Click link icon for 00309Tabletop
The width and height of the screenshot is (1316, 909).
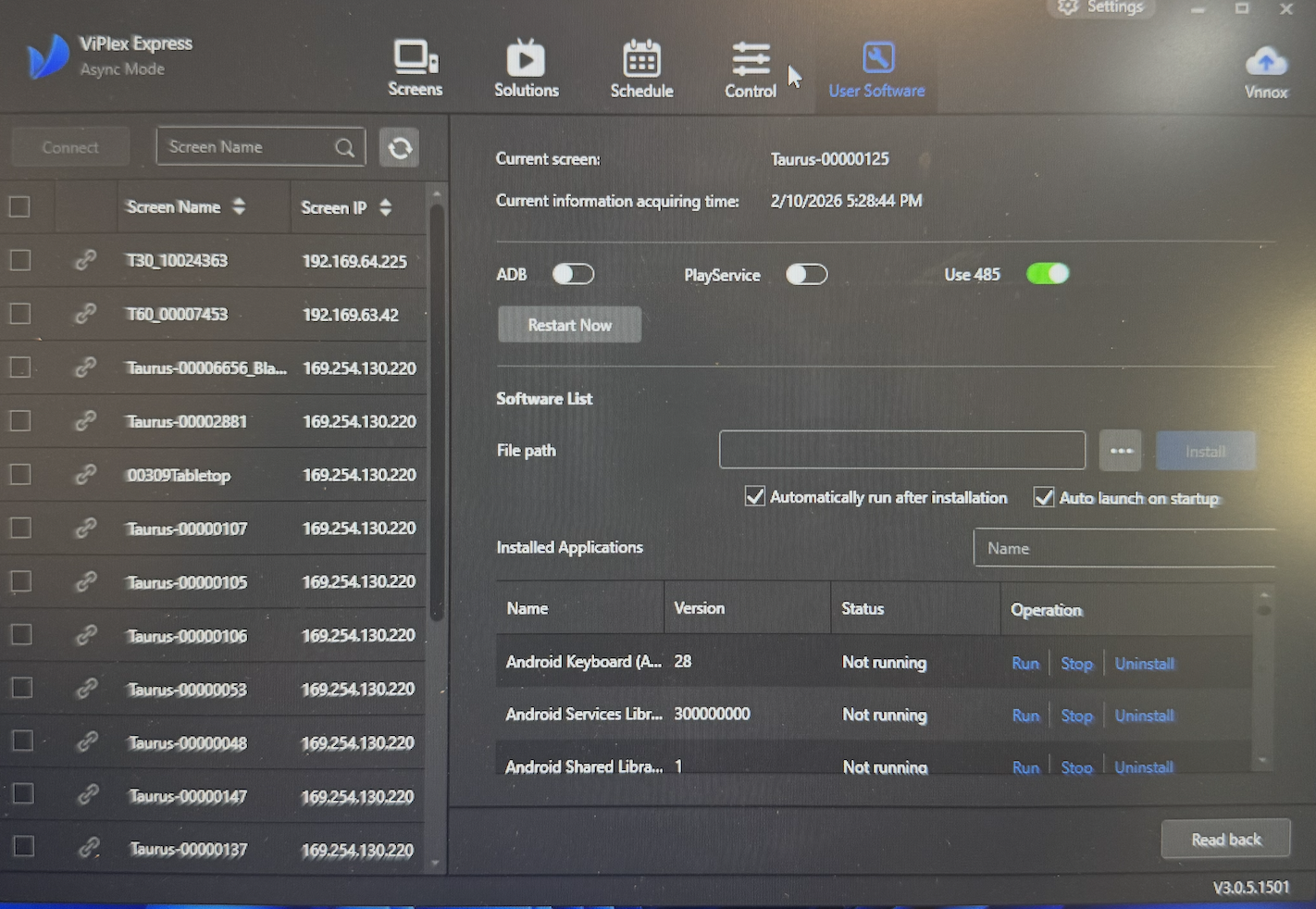point(85,475)
